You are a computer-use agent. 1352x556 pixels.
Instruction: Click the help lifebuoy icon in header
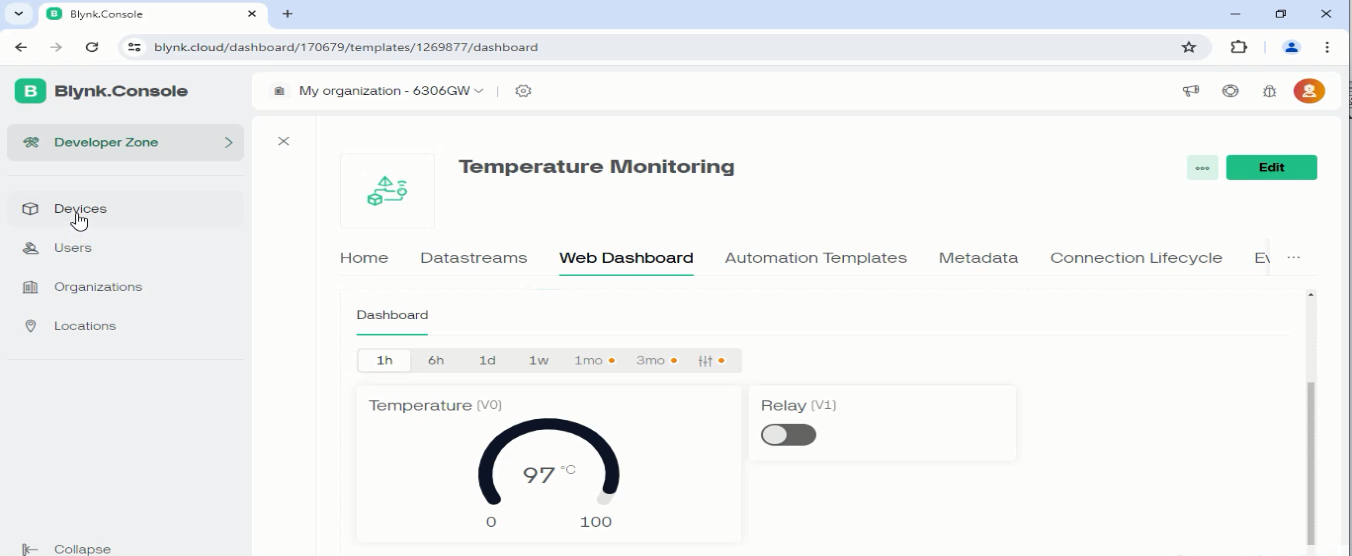[1230, 91]
